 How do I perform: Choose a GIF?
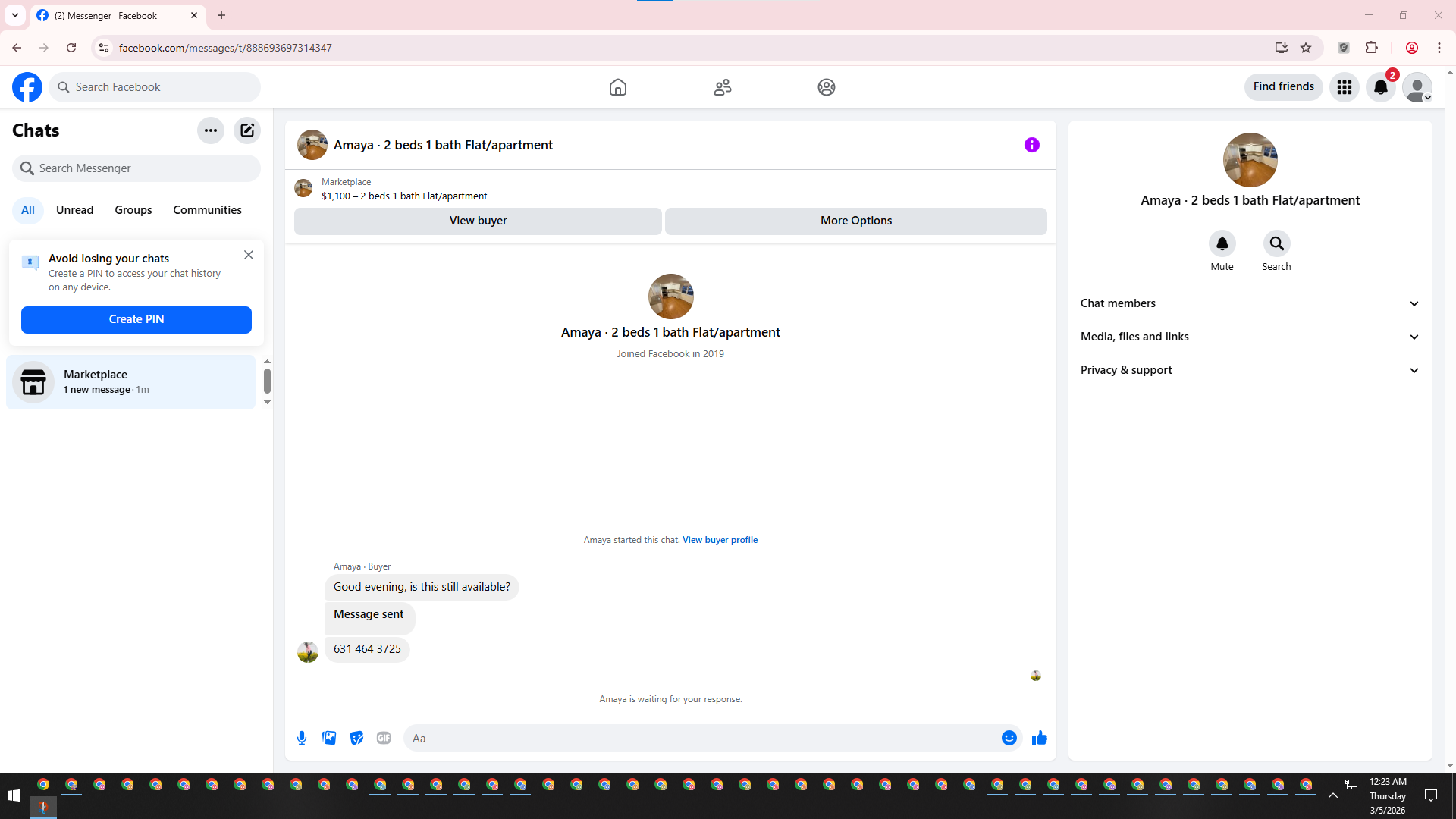coord(384,739)
